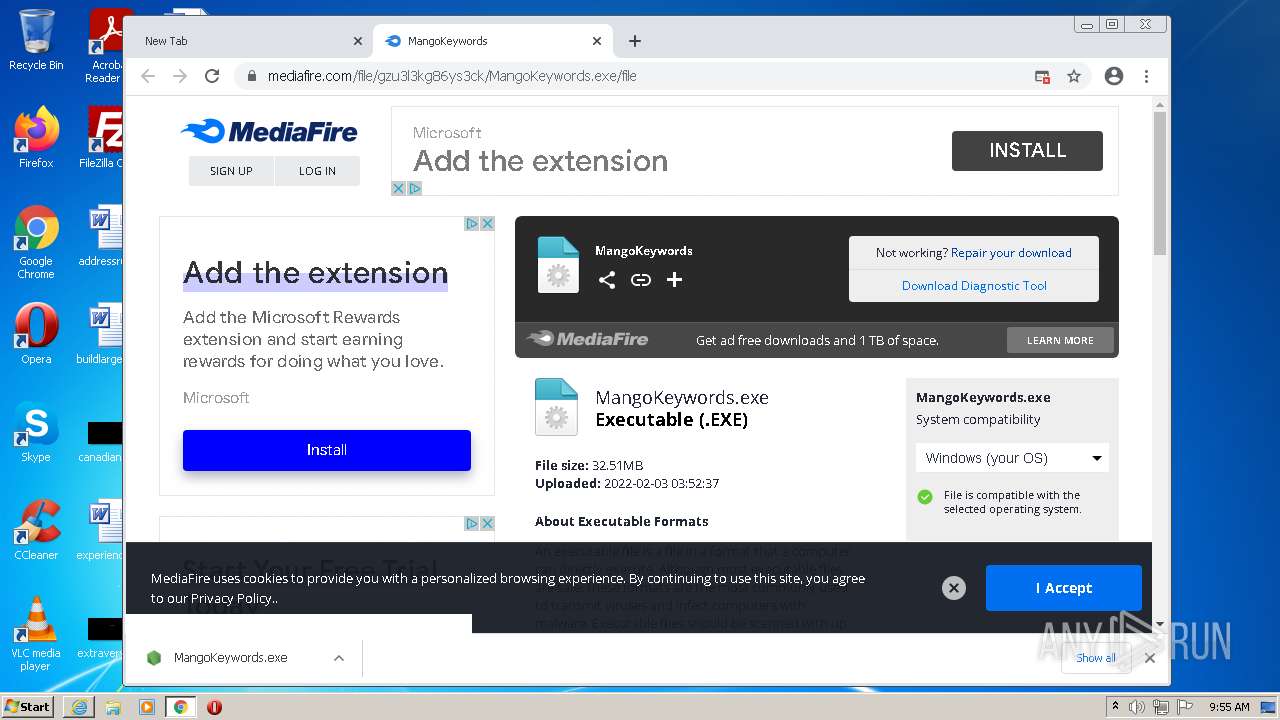This screenshot has height=720, width=1280.
Task: Click the address bar URL
Action: pyautogui.click(x=452, y=76)
